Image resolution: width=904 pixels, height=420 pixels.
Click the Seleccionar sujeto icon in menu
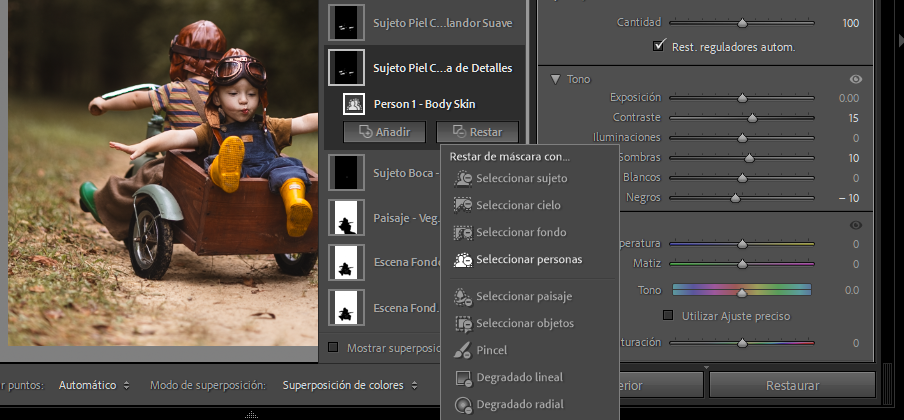[463, 179]
